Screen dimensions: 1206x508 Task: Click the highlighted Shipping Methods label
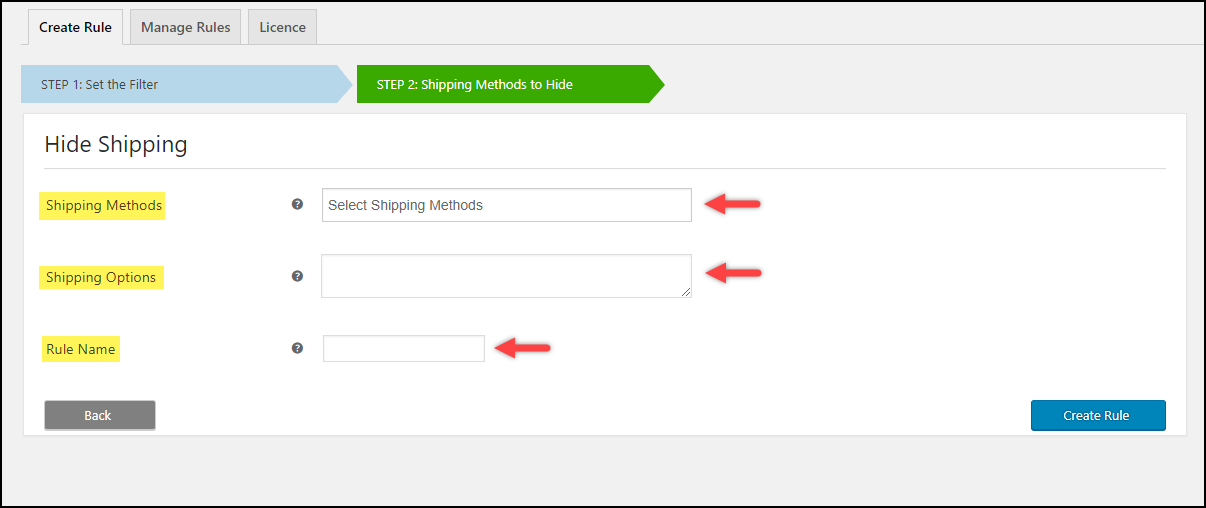(103, 205)
